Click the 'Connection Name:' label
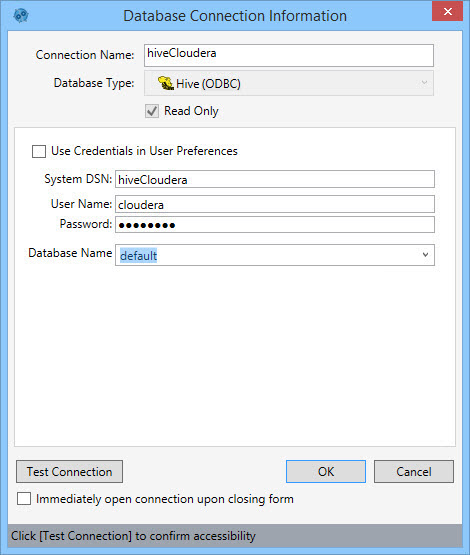Viewport: 470px width, 555px height. pos(85,55)
